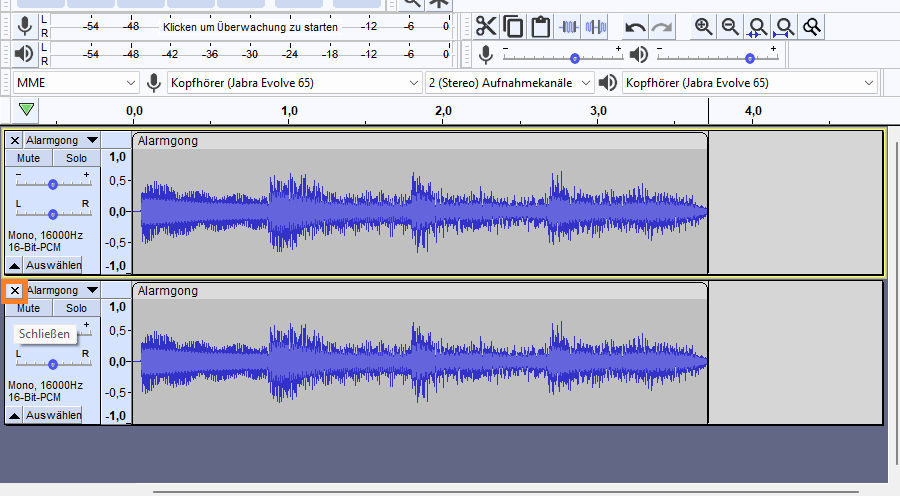
Task: Click the Fit selection to width icon
Action: click(x=757, y=27)
